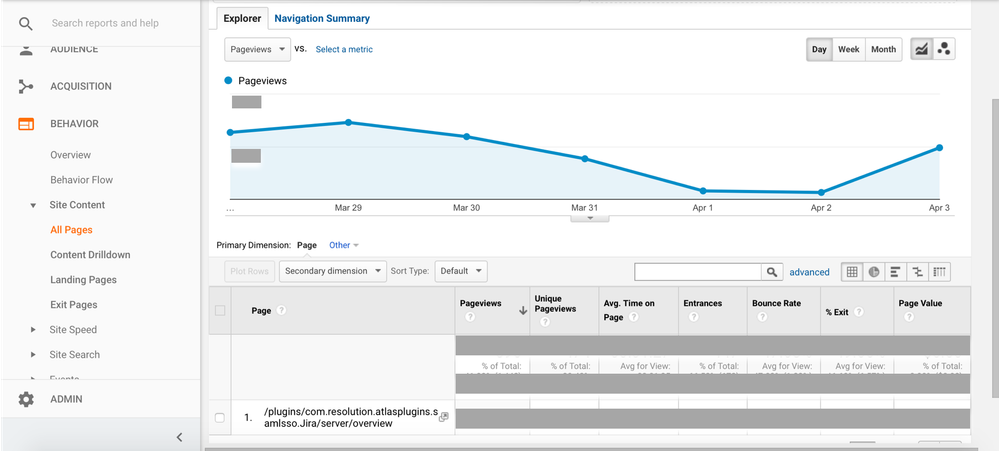Set graph granularity to Day
Screen dimensions: 999x451
tap(819, 49)
